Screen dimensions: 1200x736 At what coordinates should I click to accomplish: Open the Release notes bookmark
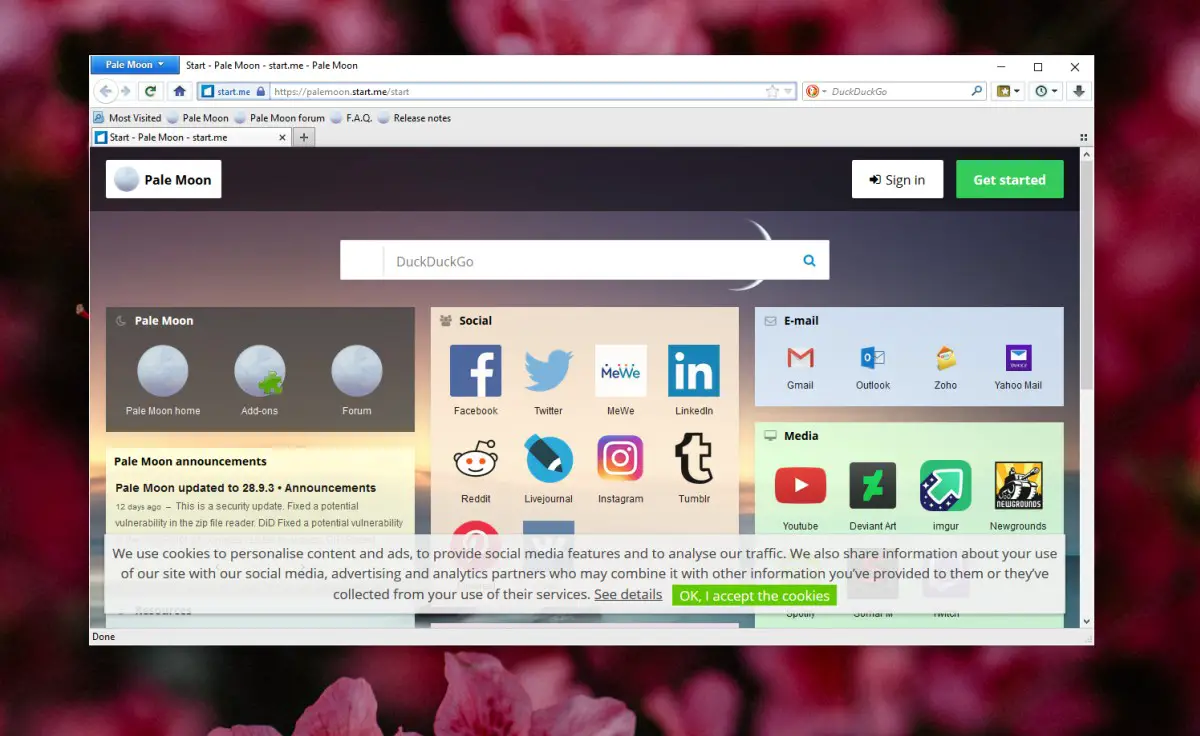414,118
